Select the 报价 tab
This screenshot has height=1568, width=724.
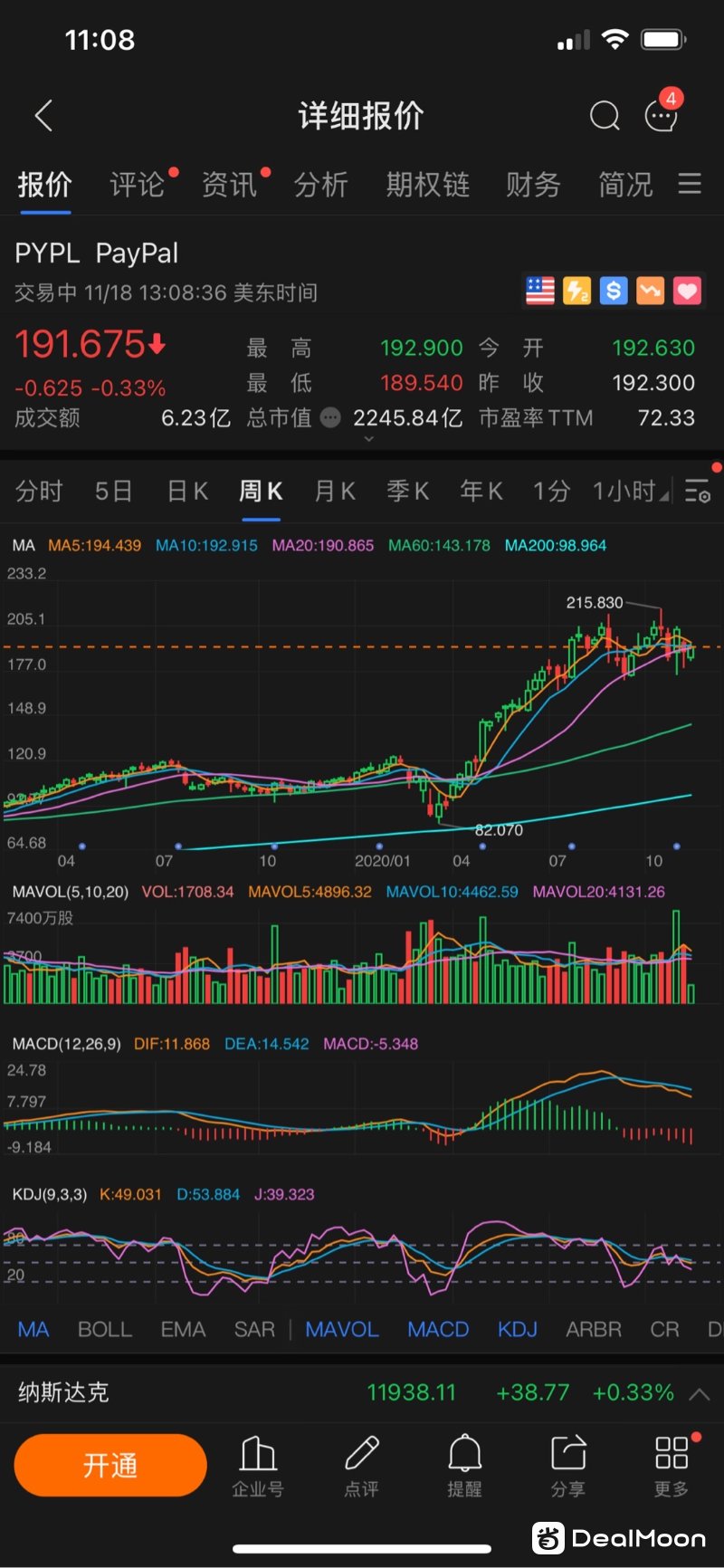(x=45, y=185)
